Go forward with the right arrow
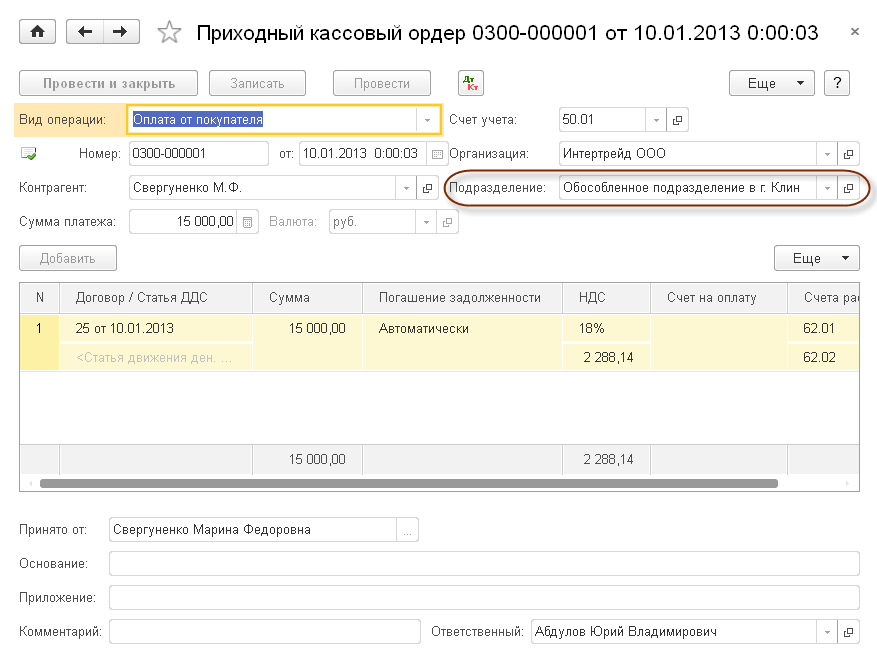Image resolution: width=877 pixels, height=658 pixels. 120,32
